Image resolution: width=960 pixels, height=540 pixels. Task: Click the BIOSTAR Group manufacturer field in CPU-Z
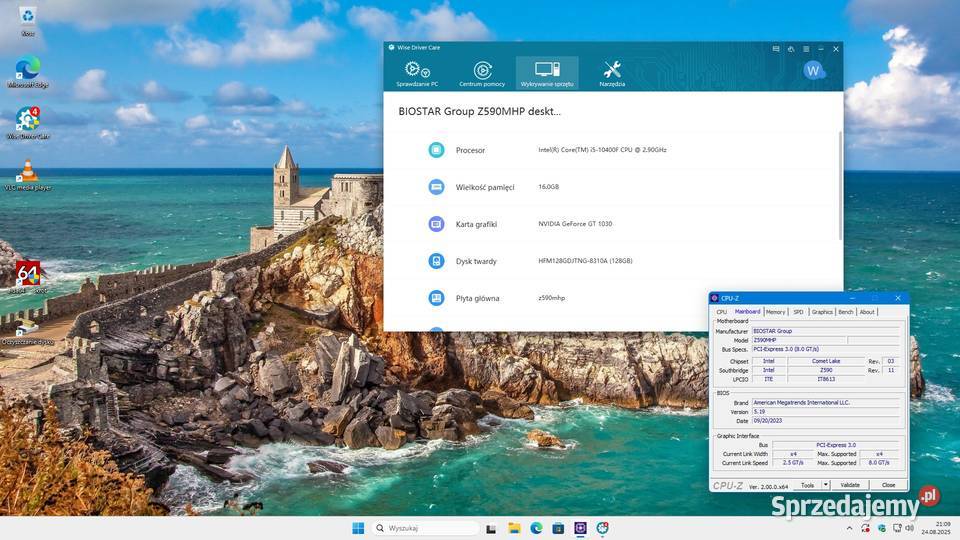(x=826, y=331)
